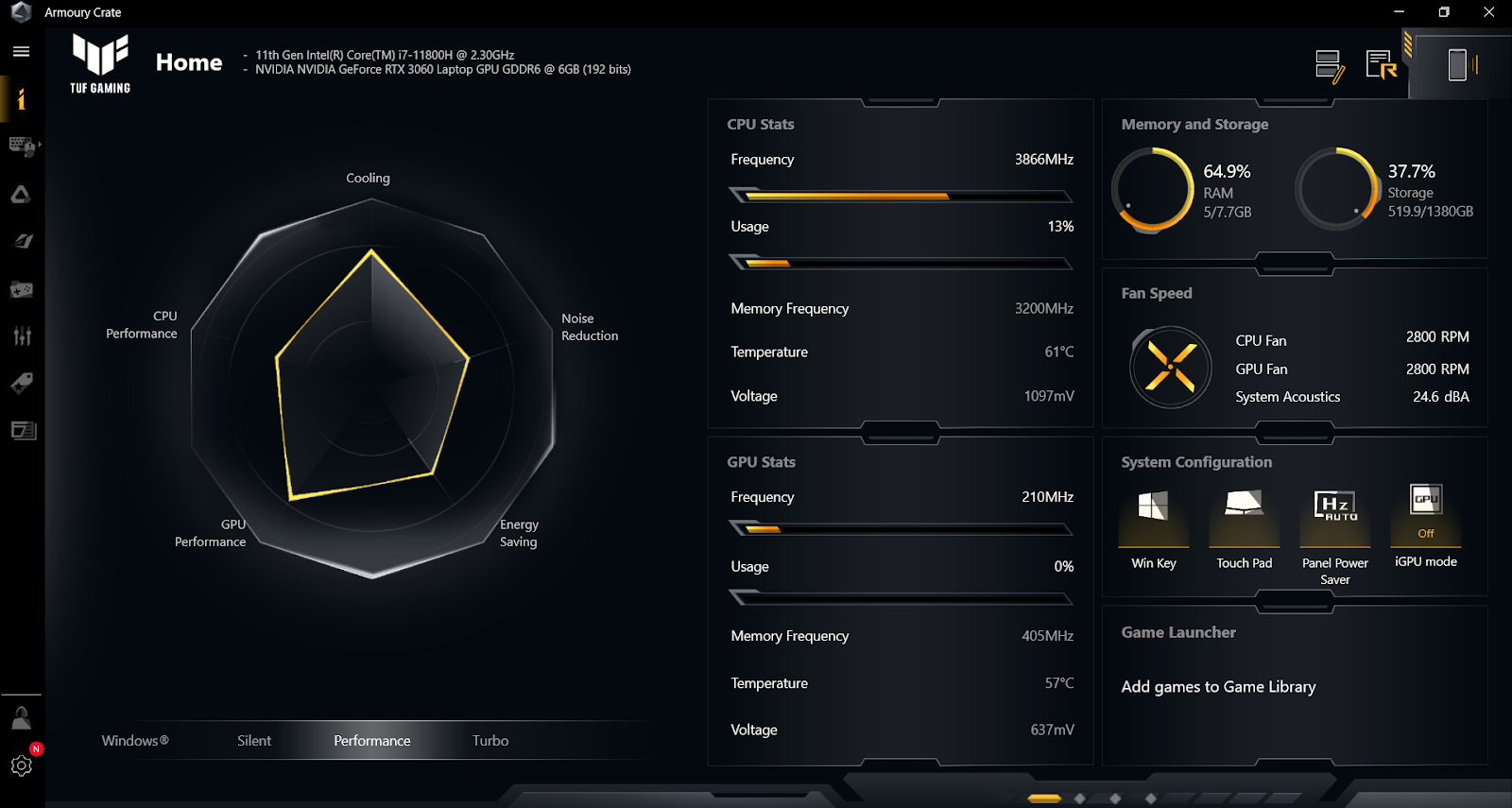
Task: Click the GPU Stats panel heading
Action: [x=761, y=461]
